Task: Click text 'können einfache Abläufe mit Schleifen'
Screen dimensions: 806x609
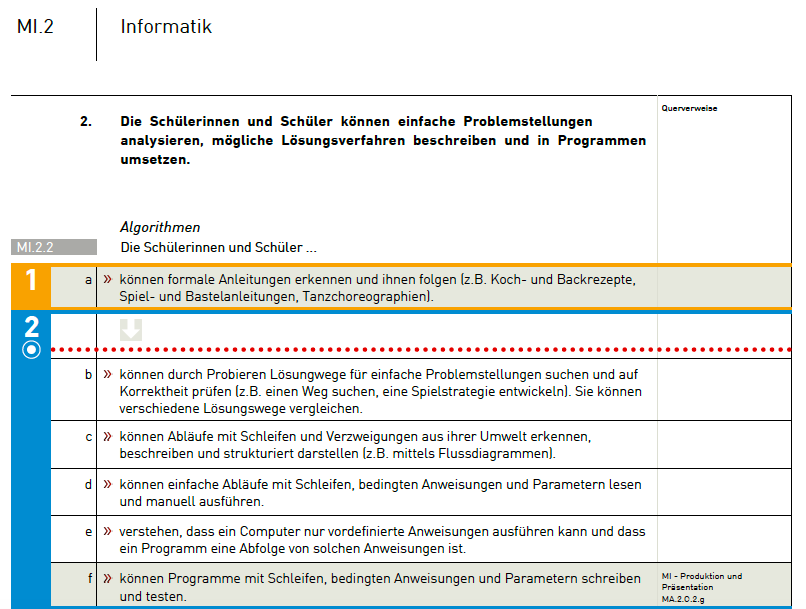Action: 237,484
